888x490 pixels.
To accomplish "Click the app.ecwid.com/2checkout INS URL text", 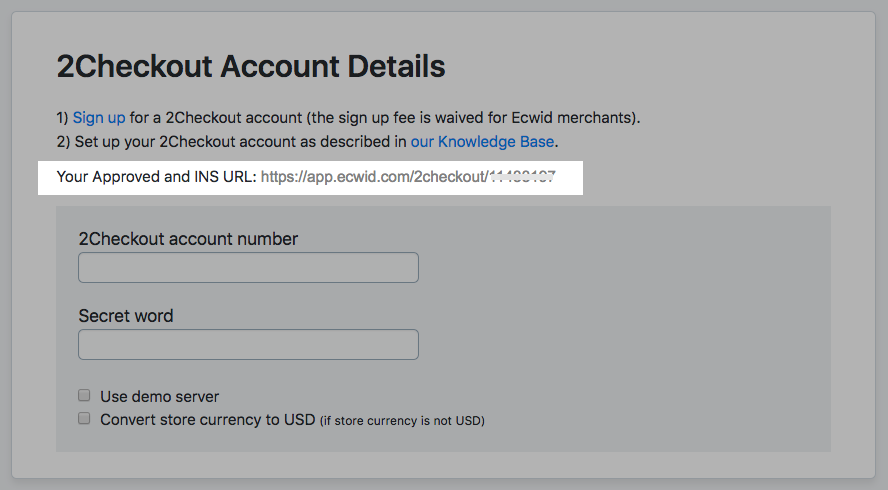I will pyautogui.click(x=373, y=178).
